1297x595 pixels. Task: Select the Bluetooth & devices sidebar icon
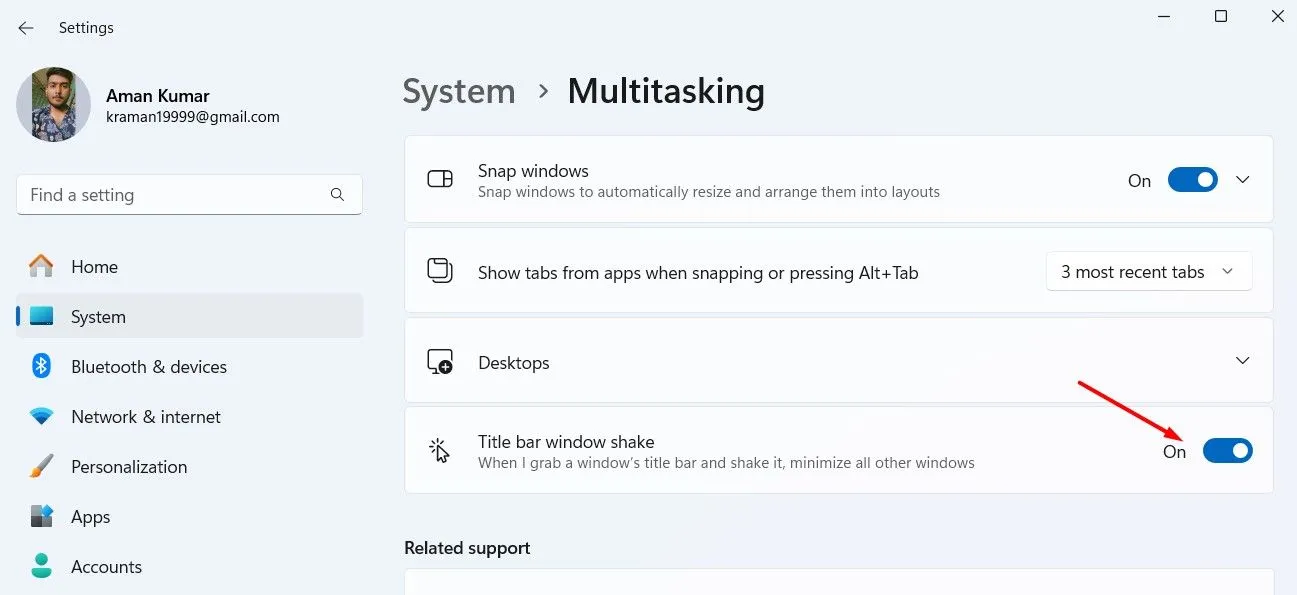(x=40, y=367)
